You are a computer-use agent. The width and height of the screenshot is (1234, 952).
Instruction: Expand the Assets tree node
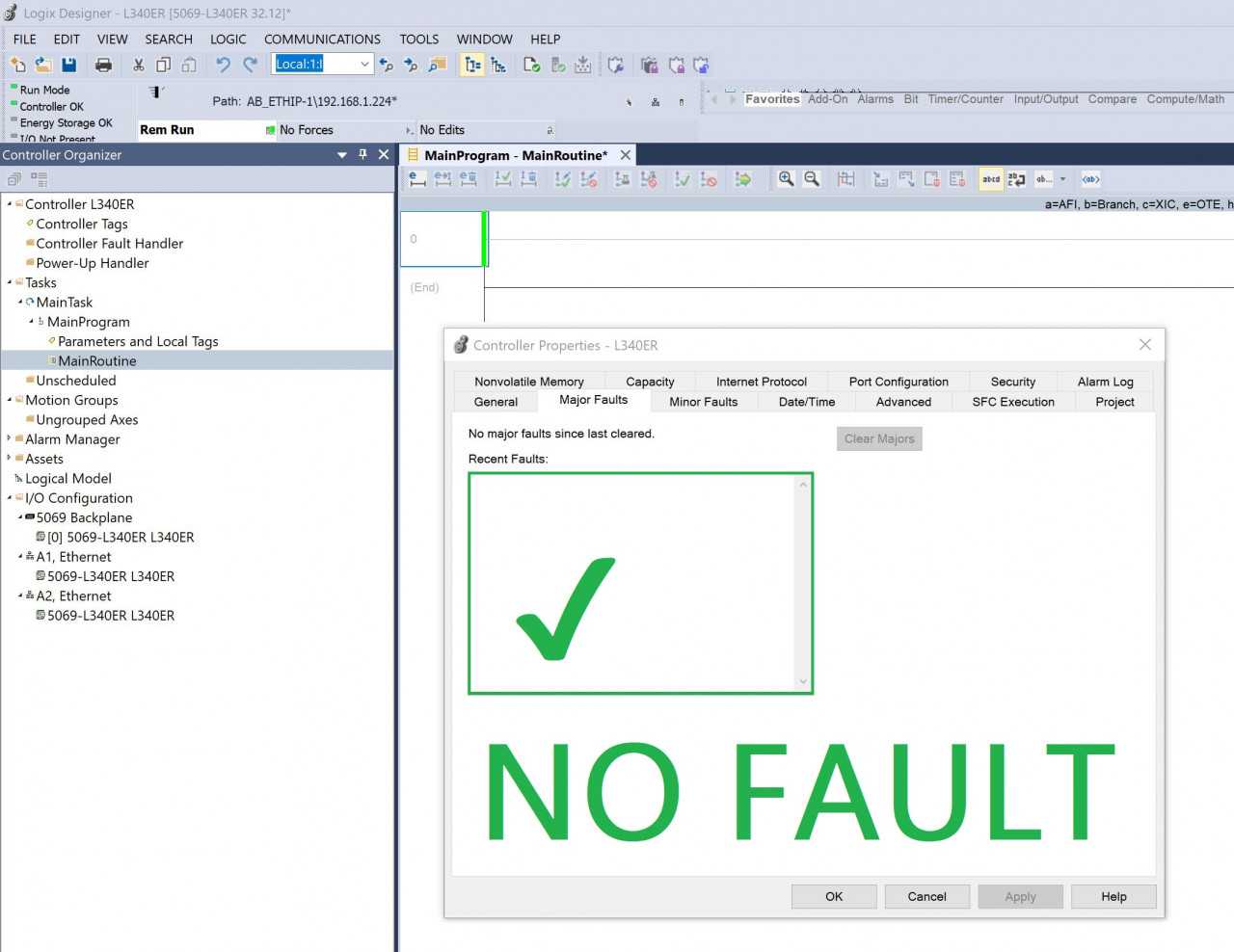(10, 458)
